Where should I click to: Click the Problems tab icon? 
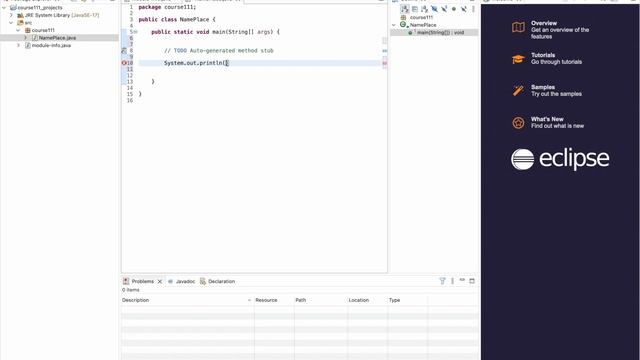click(x=126, y=281)
